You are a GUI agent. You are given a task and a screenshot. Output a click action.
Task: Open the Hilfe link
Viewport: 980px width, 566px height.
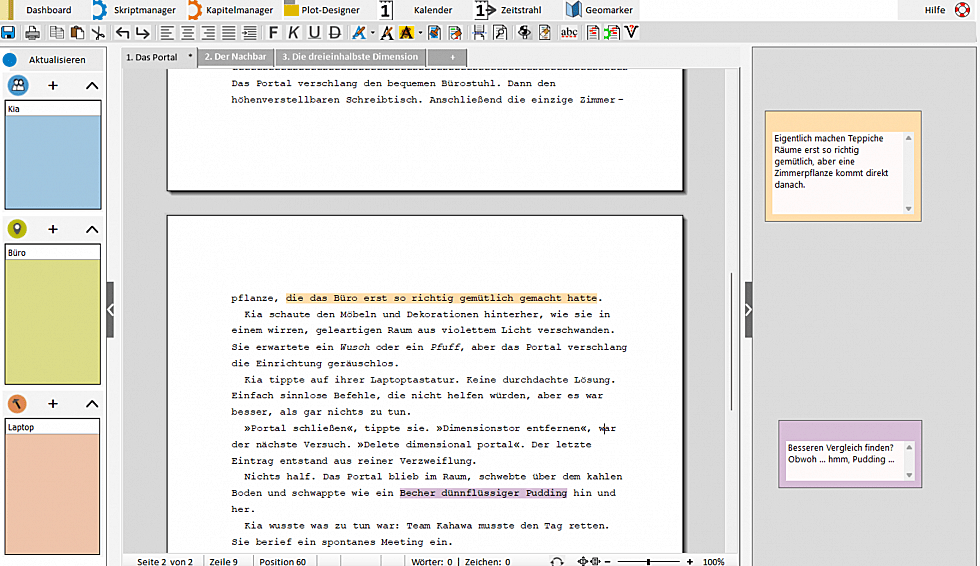[x=934, y=10]
